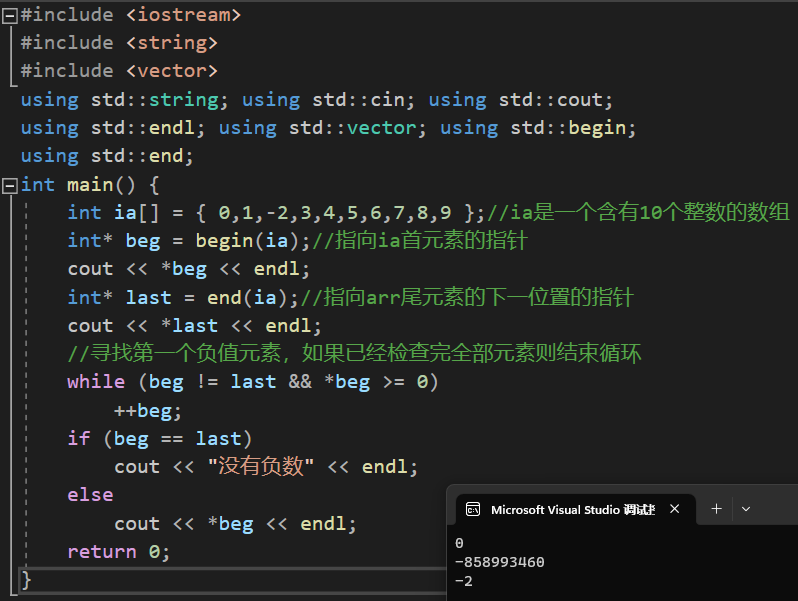Close the Microsoft Visual Studio debug tab

pos(674,509)
